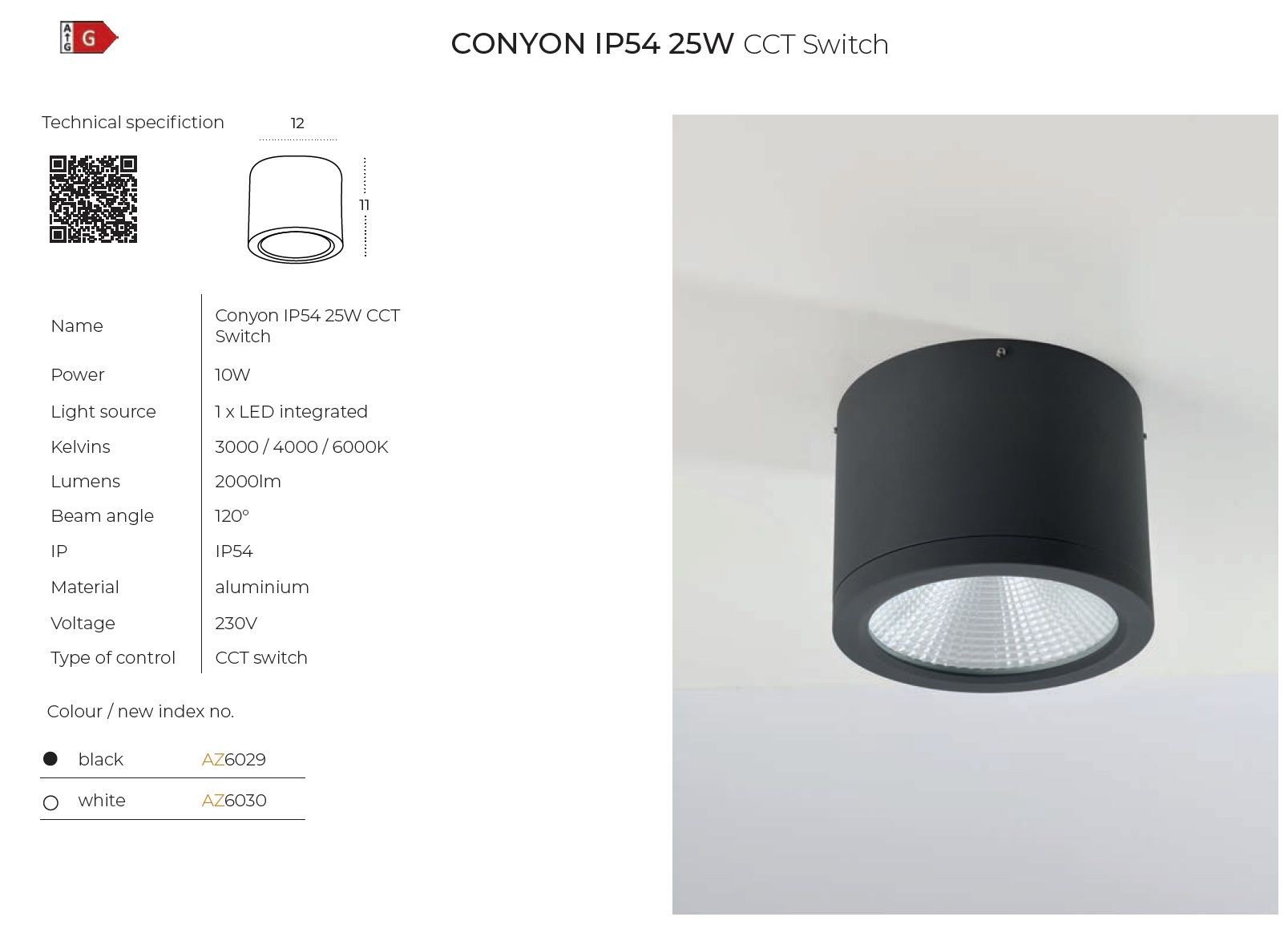Select the black colour dot

(x=50, y=758)
